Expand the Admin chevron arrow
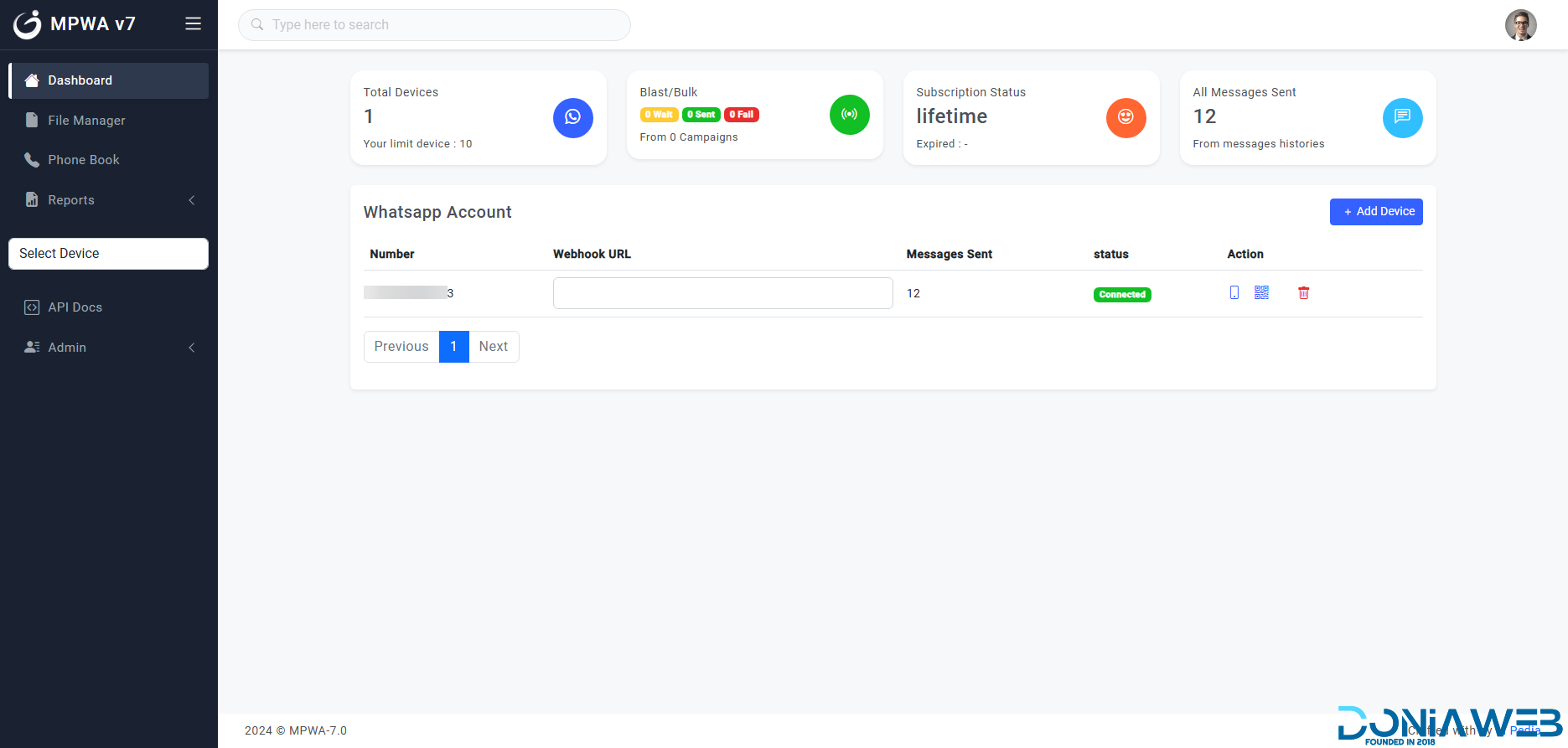 [x=192, y=348]
